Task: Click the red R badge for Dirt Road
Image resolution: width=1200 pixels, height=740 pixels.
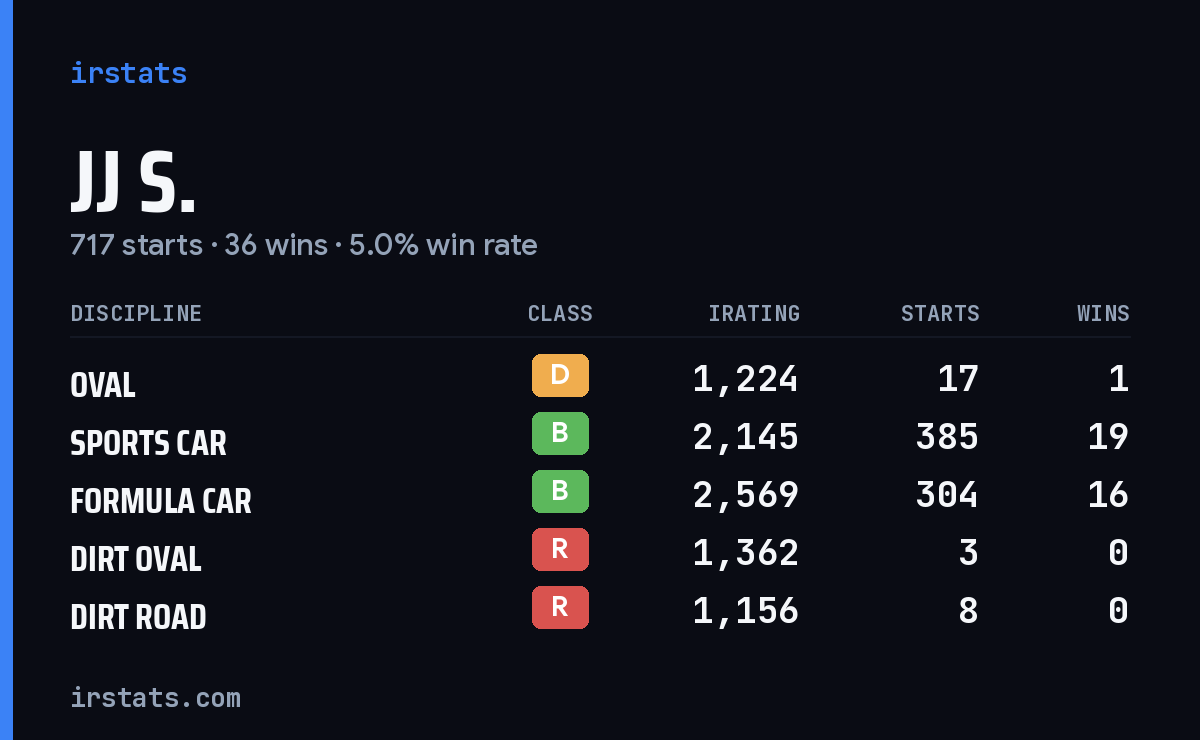Action: 560,608
